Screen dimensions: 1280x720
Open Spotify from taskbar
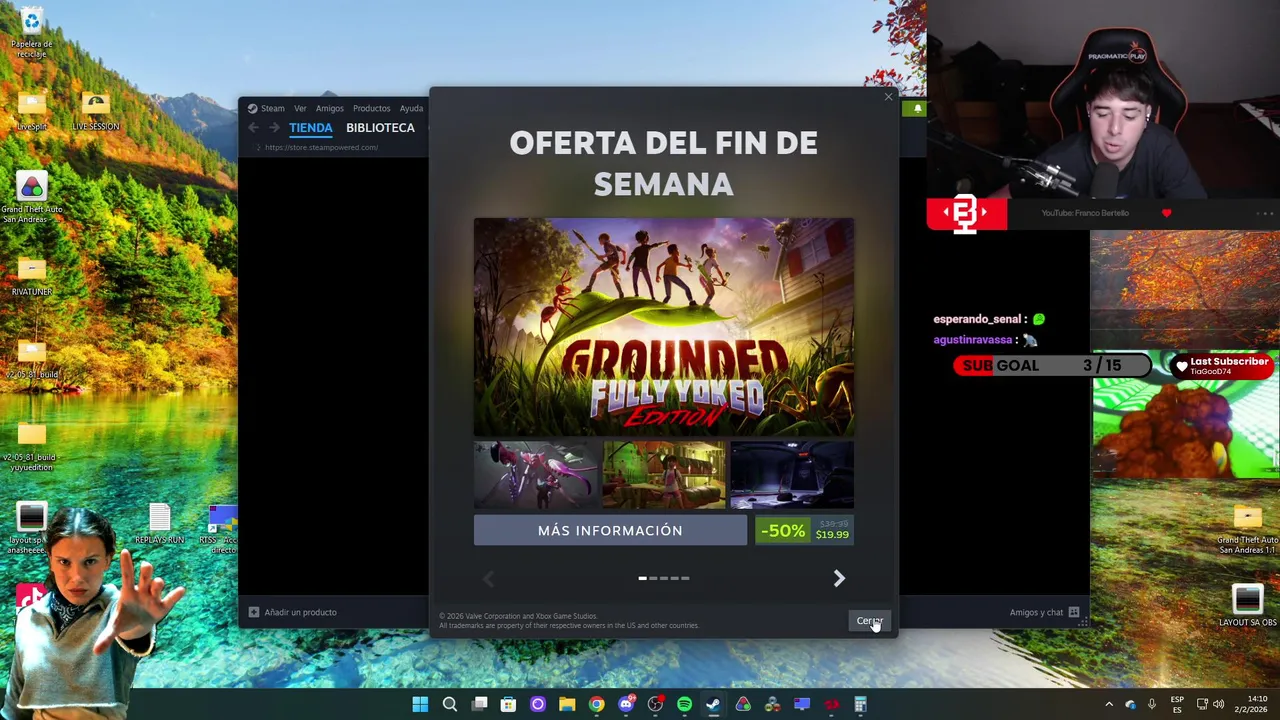684,704
